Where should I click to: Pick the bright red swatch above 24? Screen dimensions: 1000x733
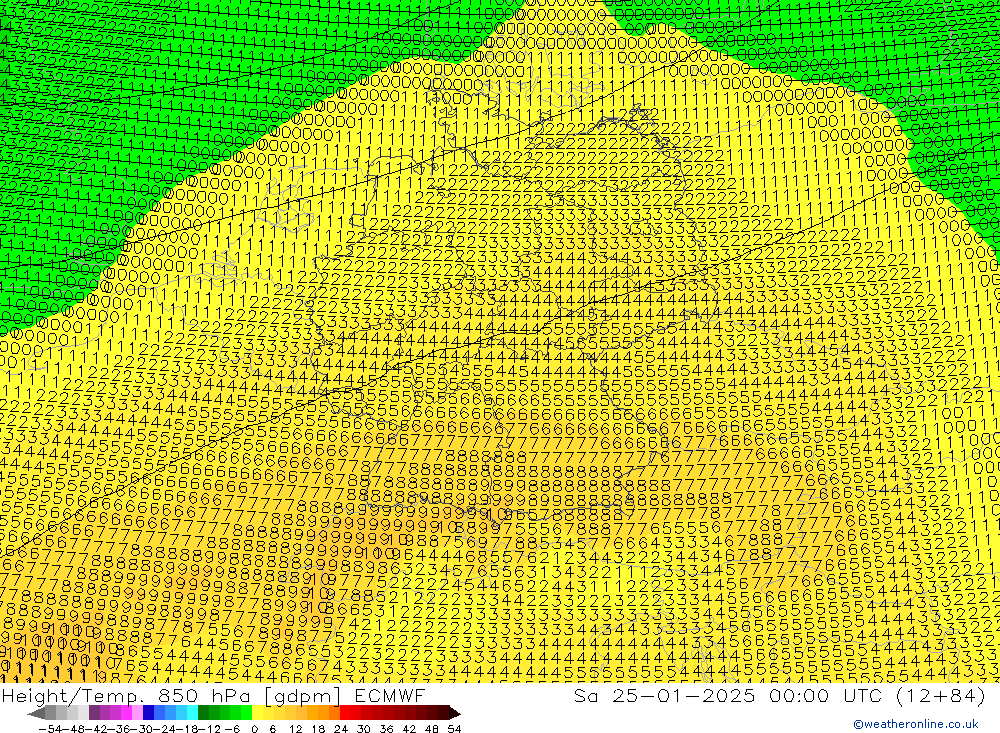tap(345, 713)
